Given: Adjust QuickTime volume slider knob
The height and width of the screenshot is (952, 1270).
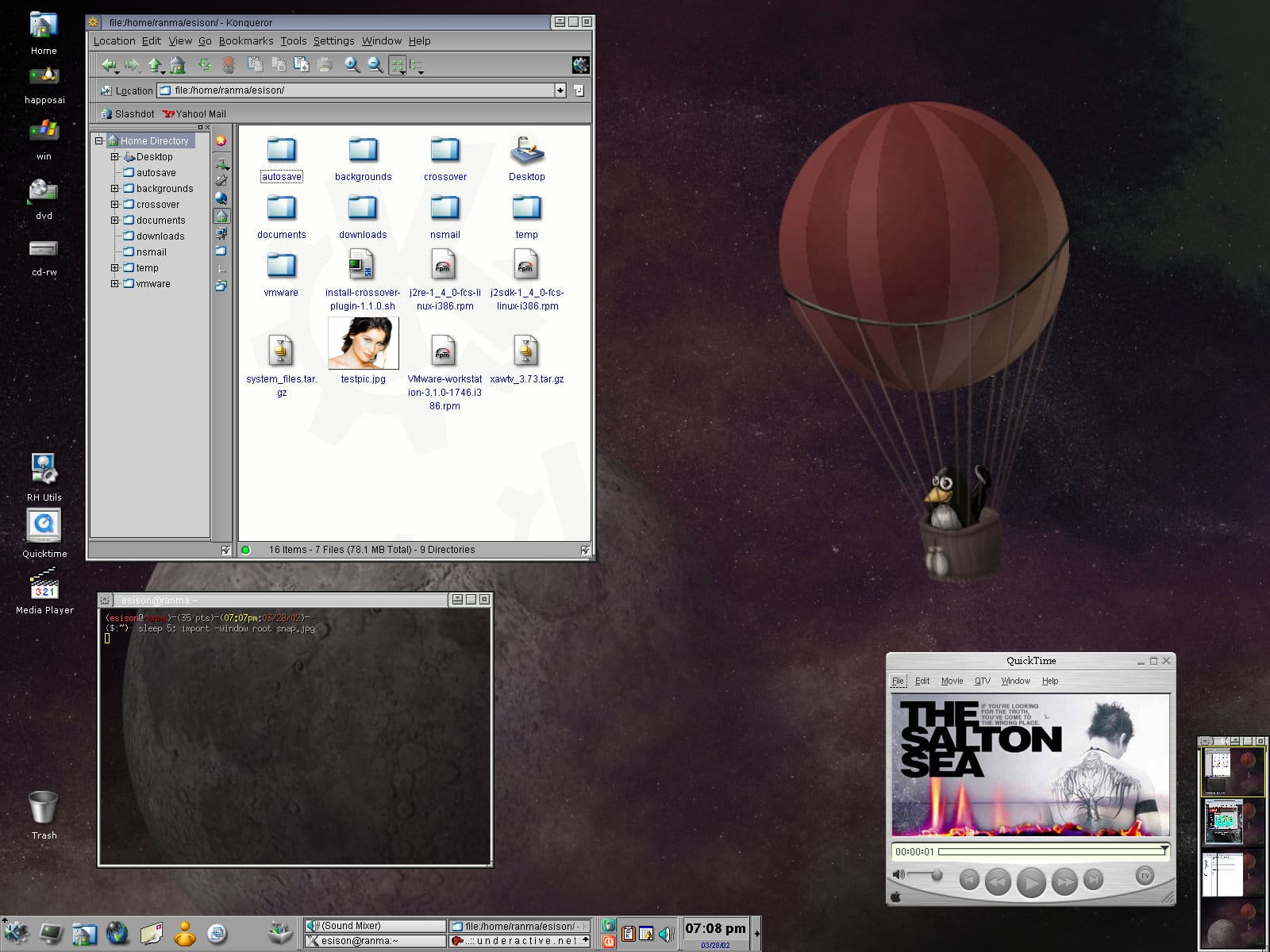Looking at the screenshot, I should (x=937, y=875).
